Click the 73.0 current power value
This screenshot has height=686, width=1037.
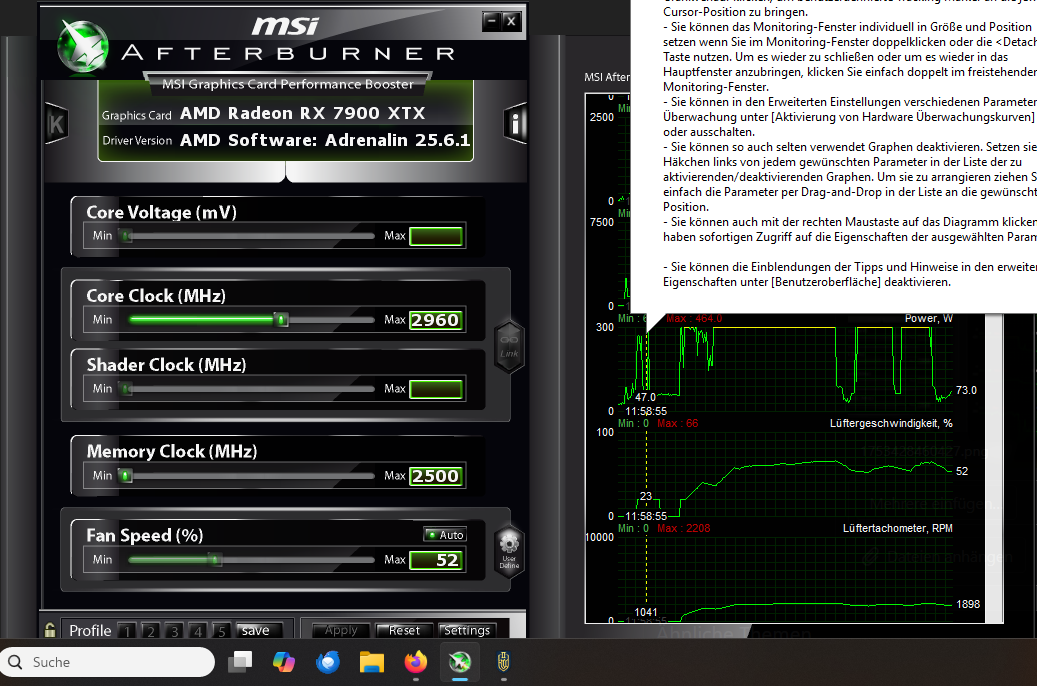pos(966,390)
